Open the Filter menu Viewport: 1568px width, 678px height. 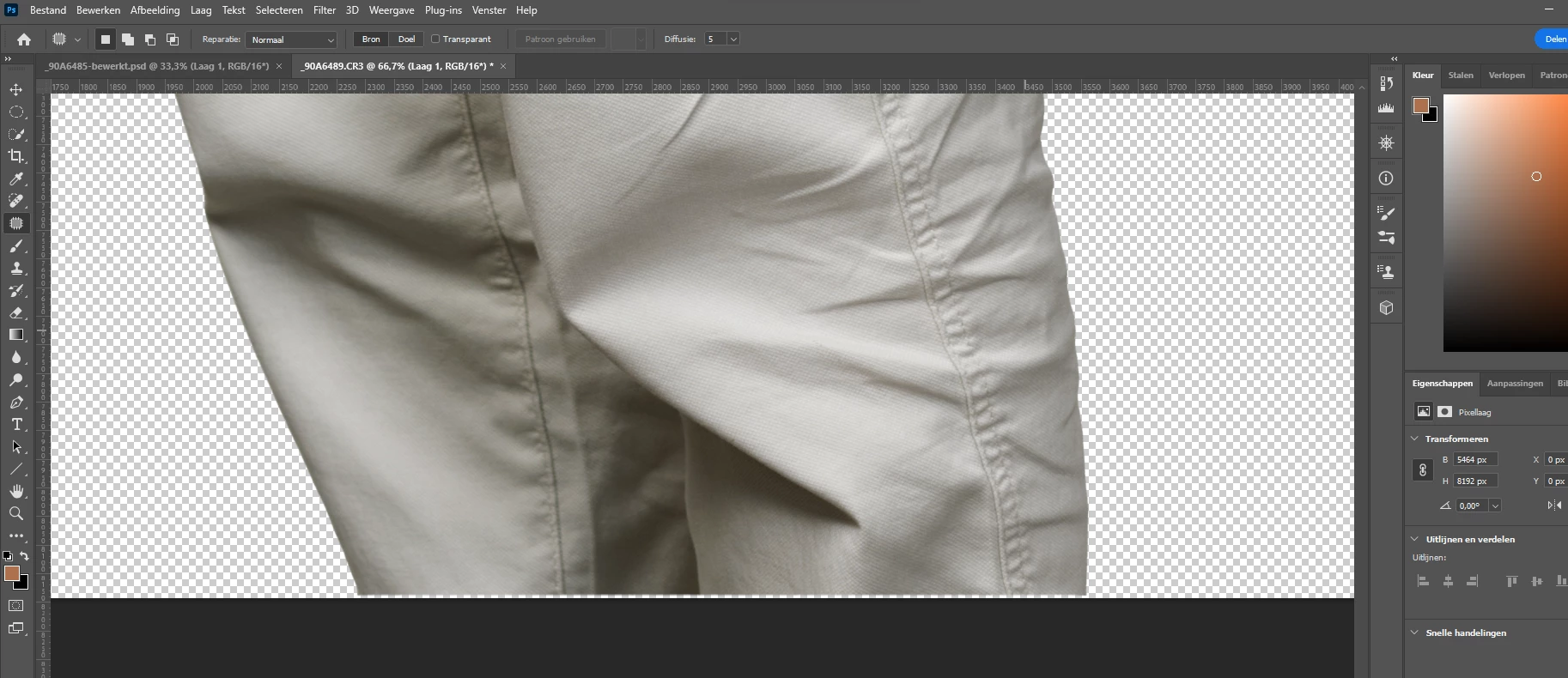(325, 10)
